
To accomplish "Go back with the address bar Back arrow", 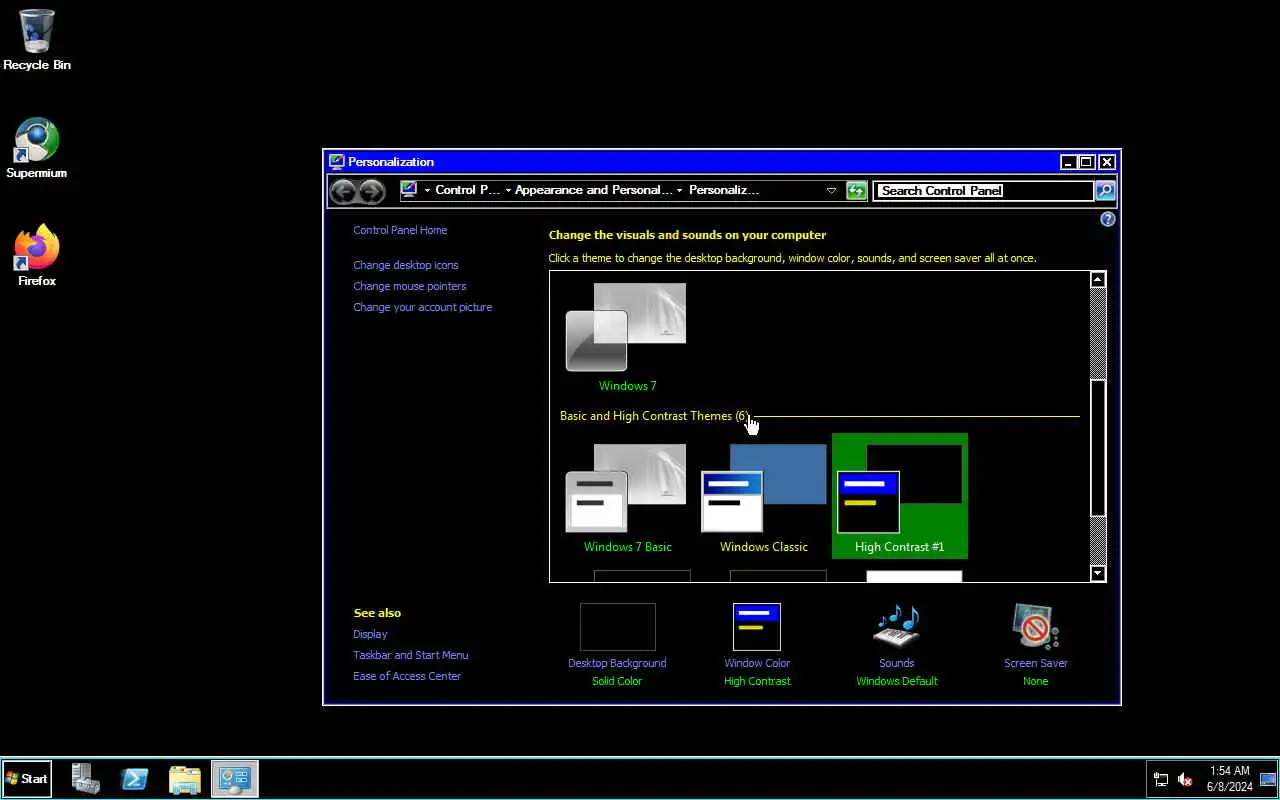I will [343, 191].
